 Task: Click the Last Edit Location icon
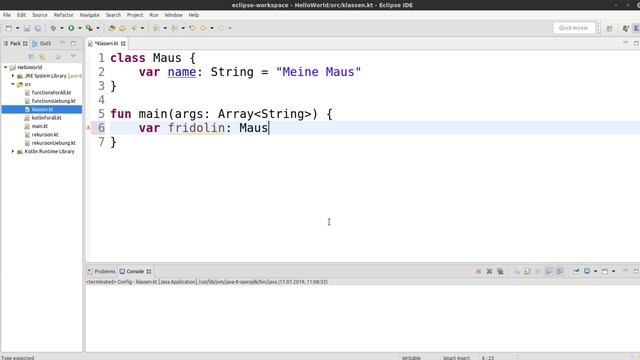[192, 28]
